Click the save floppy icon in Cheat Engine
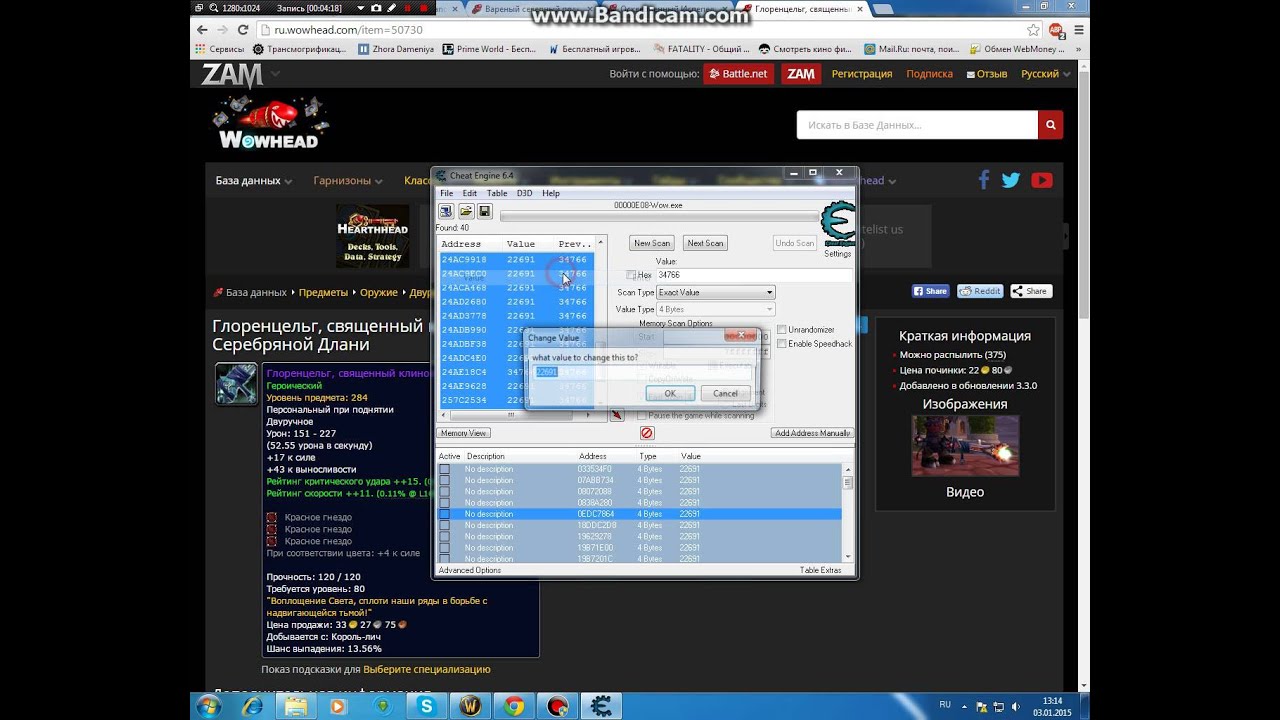The height and width of the screenshot is (720, 1280). pos(485,211)
